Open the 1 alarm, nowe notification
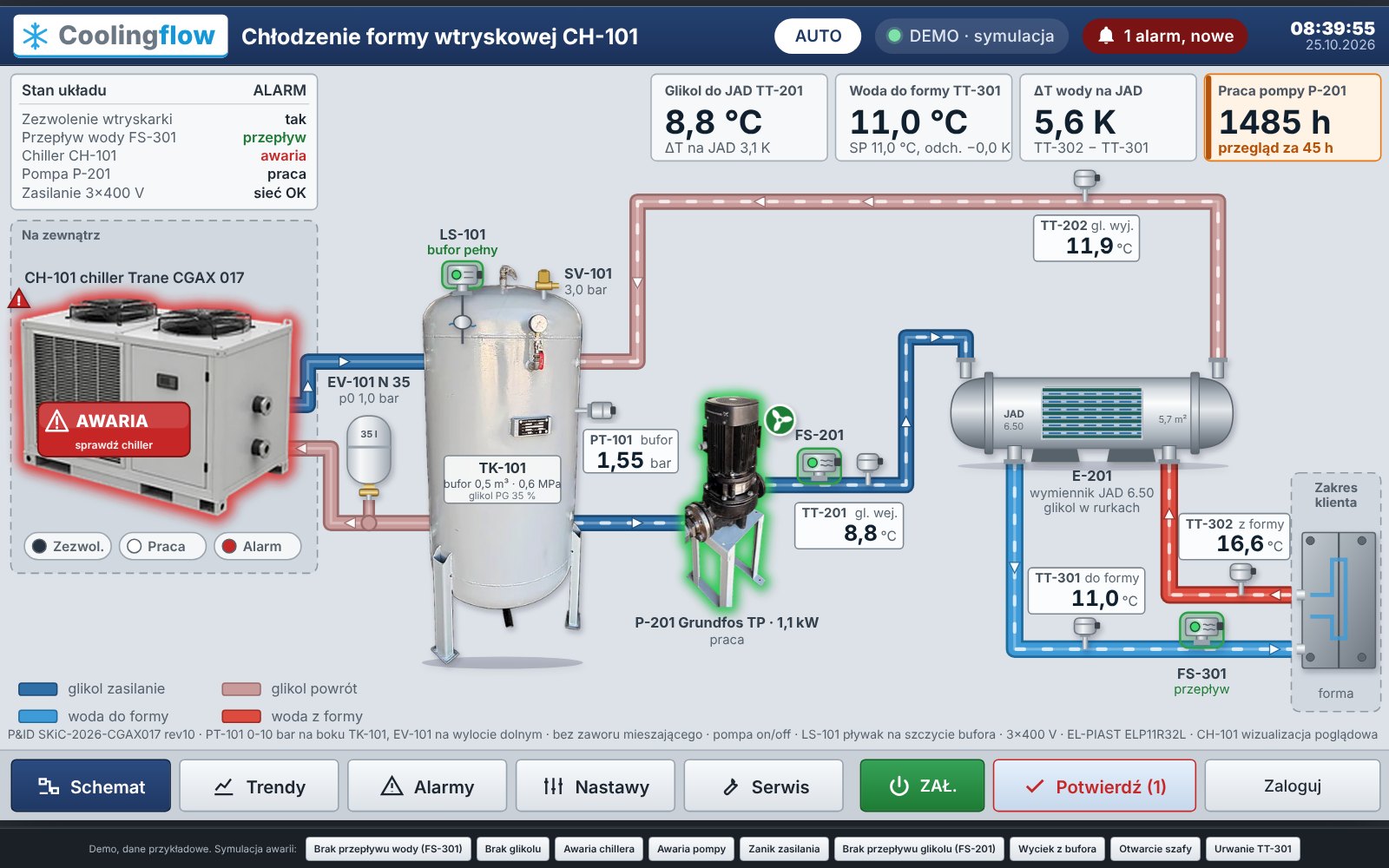The image size is (1389, 868). pyautogui.click(x=1165, y=36)
